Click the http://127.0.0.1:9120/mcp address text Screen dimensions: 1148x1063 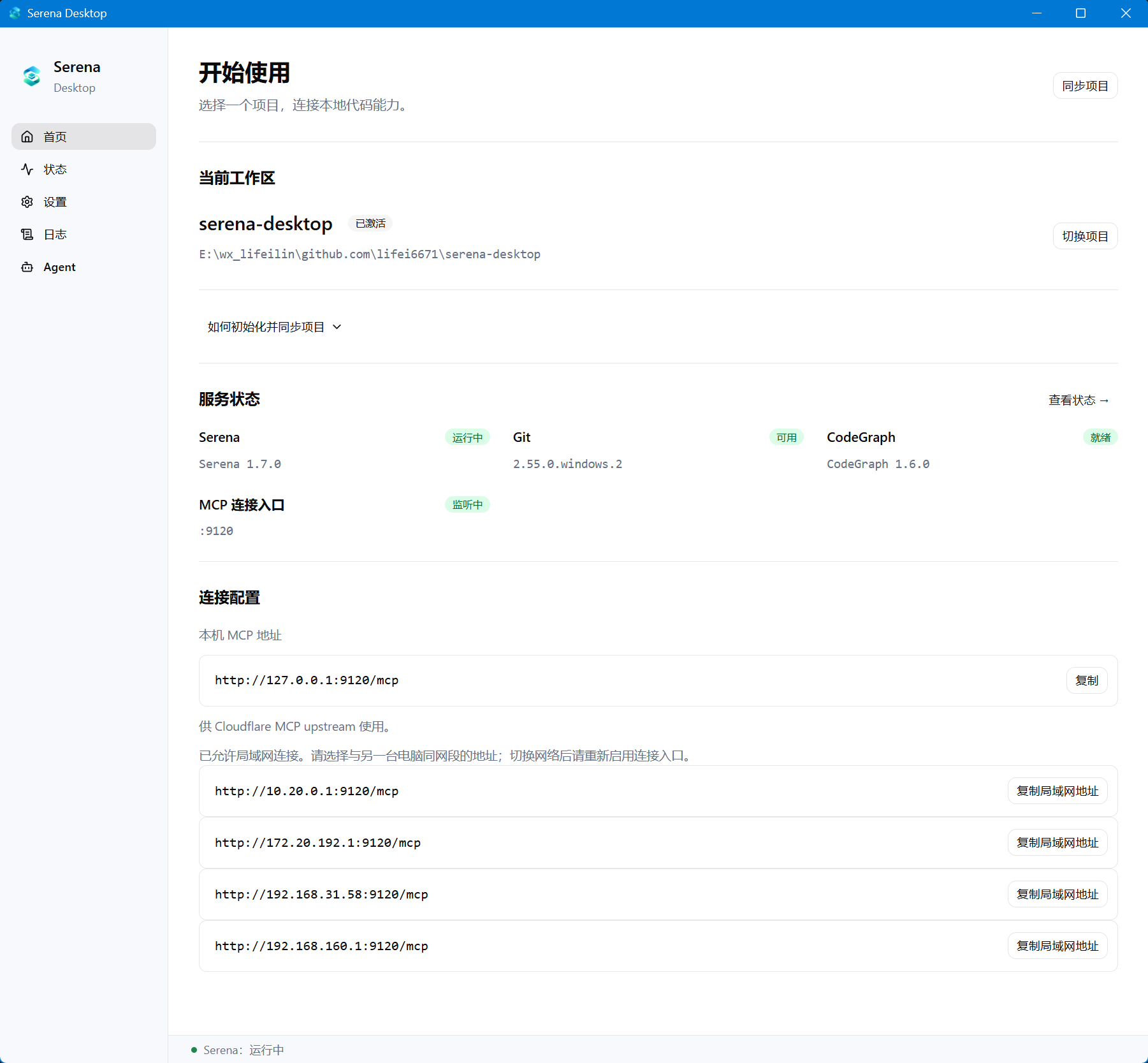point(307,680)
